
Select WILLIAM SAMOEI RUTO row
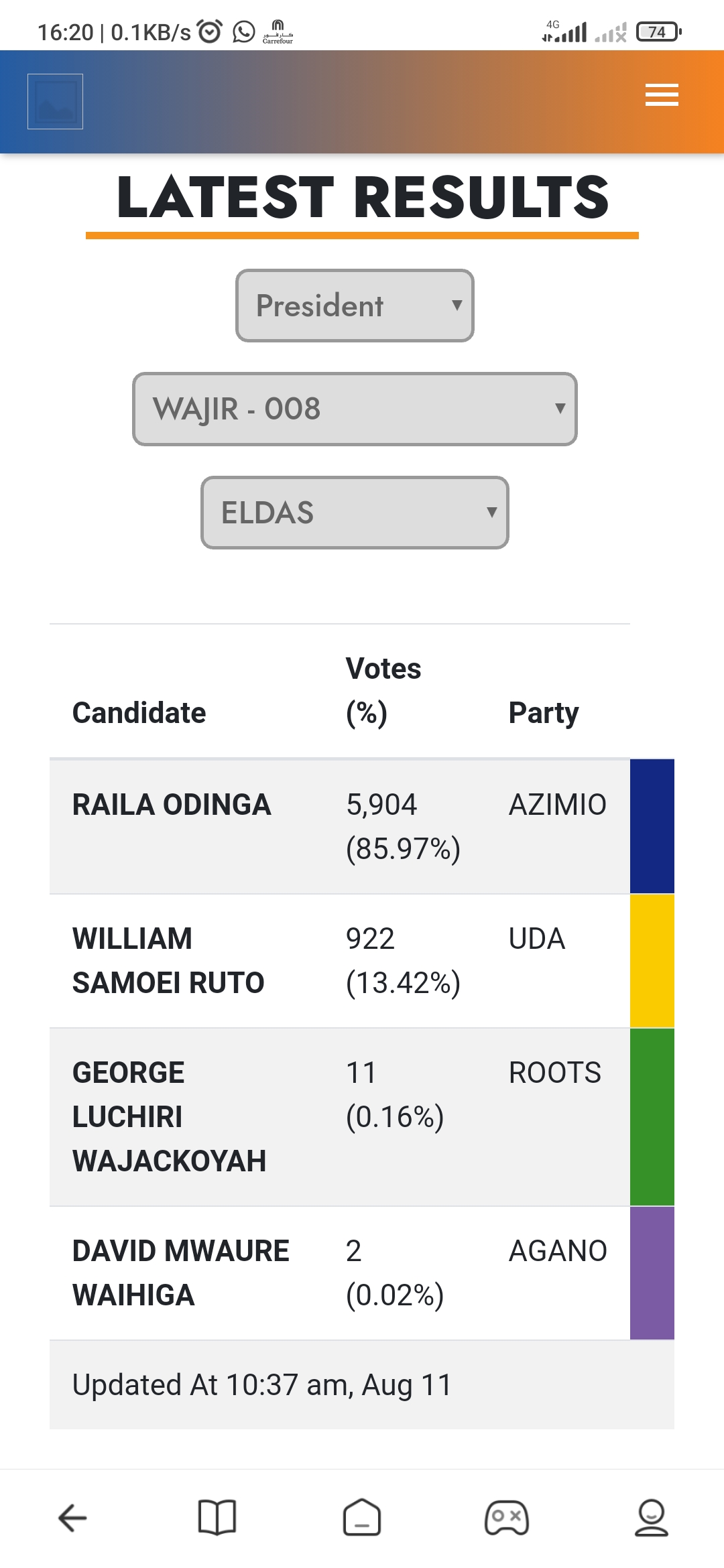[168, 960]
